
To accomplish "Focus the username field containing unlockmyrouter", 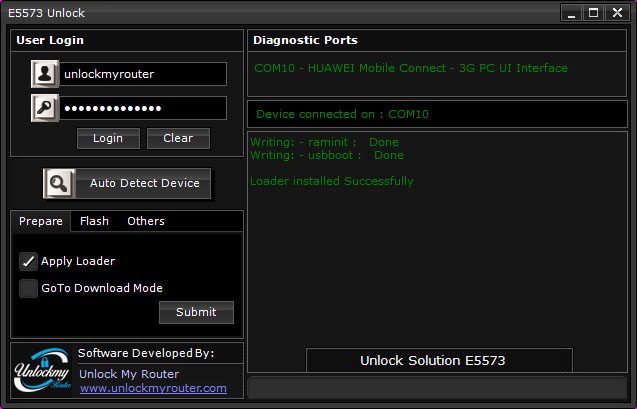I will click(143, 74).
